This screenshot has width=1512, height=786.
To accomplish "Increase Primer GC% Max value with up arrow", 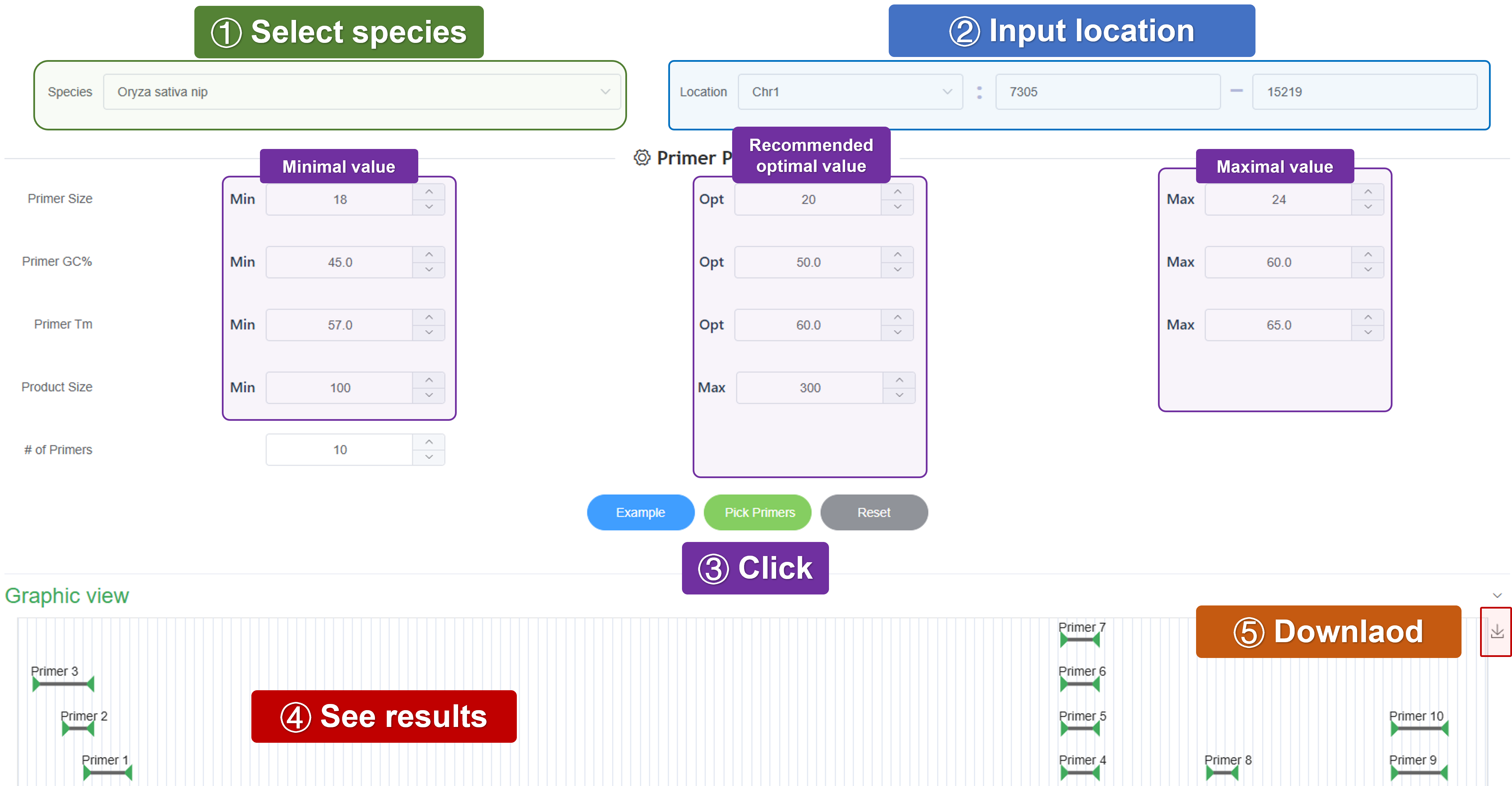I will [1368, 255].
